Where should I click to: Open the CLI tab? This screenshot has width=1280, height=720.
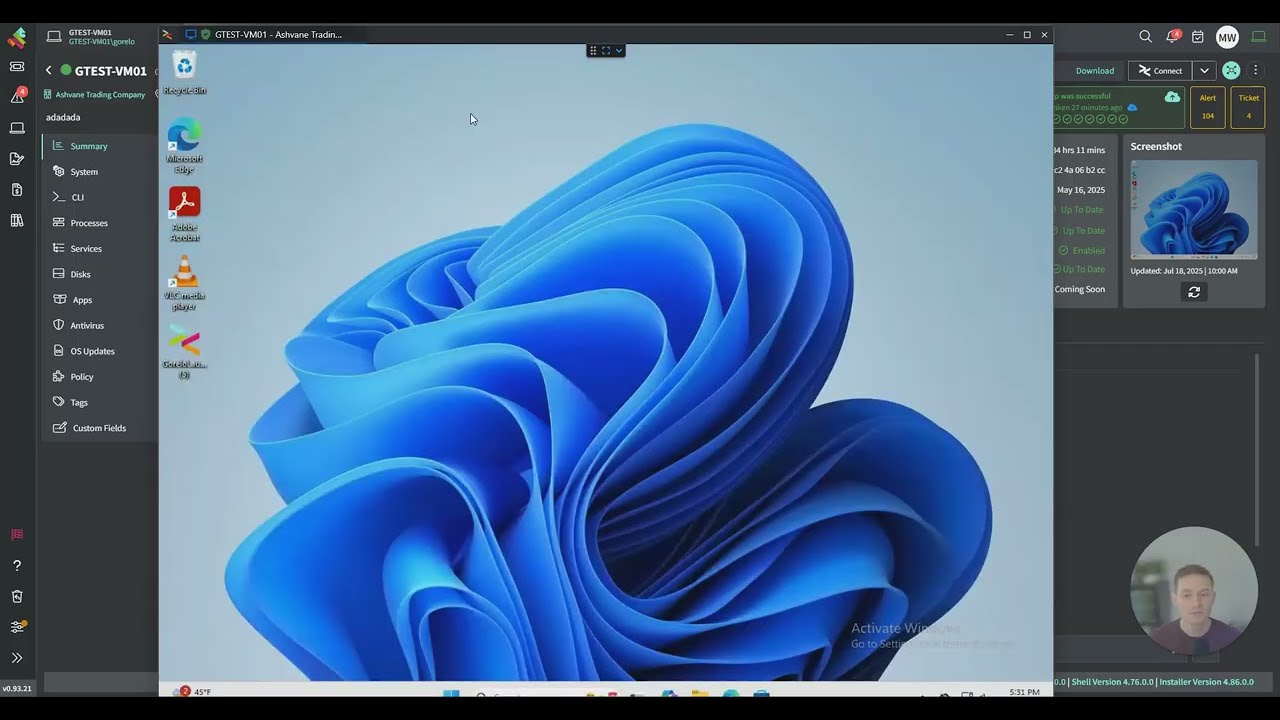99,197
